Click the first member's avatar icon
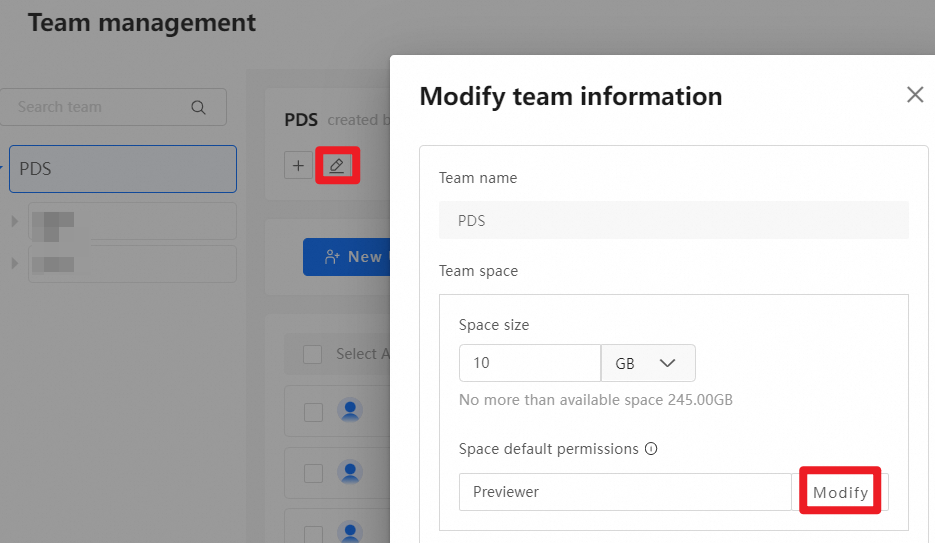This screenshot has width=935, height=543. point(350,411)
